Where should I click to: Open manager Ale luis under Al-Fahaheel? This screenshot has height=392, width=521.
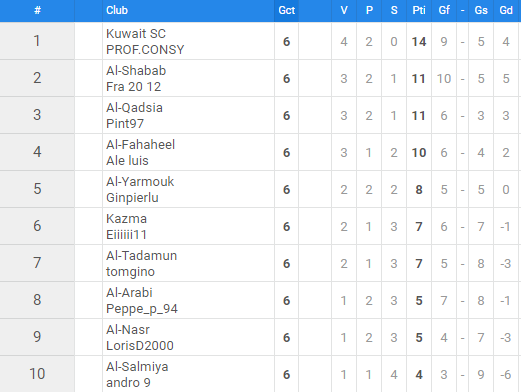(x=127, y=161)
